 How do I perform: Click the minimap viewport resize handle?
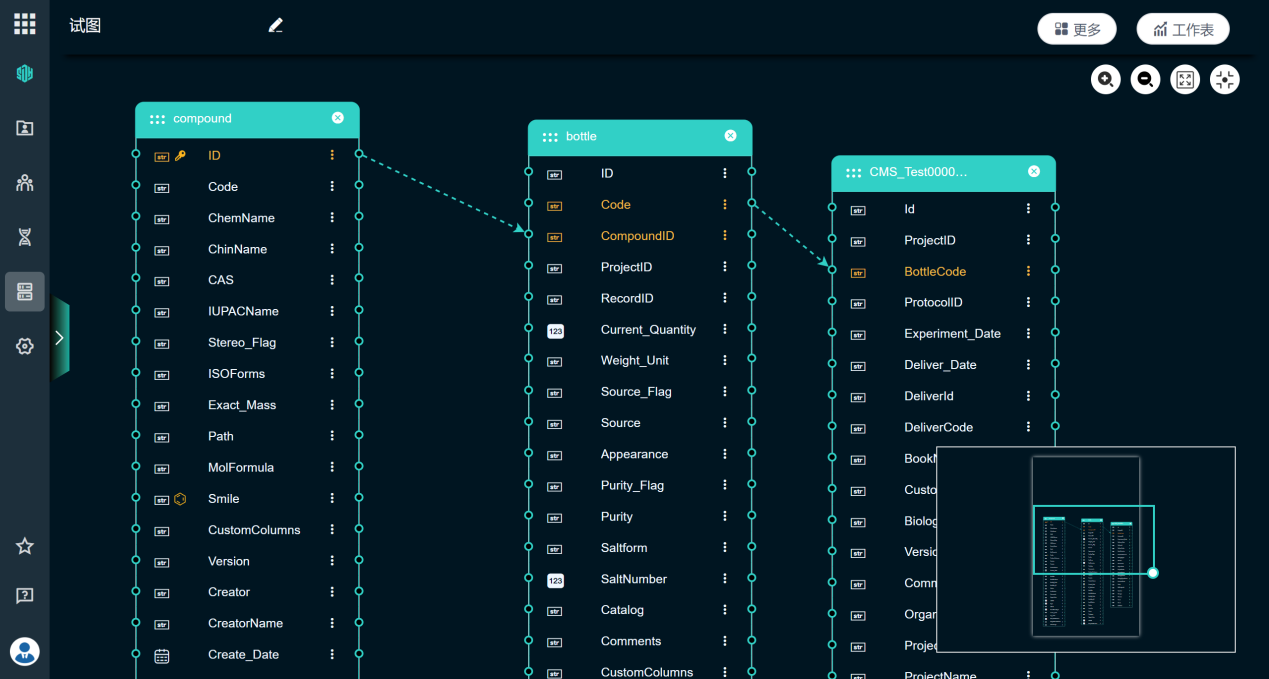(x=1153, y=573)
